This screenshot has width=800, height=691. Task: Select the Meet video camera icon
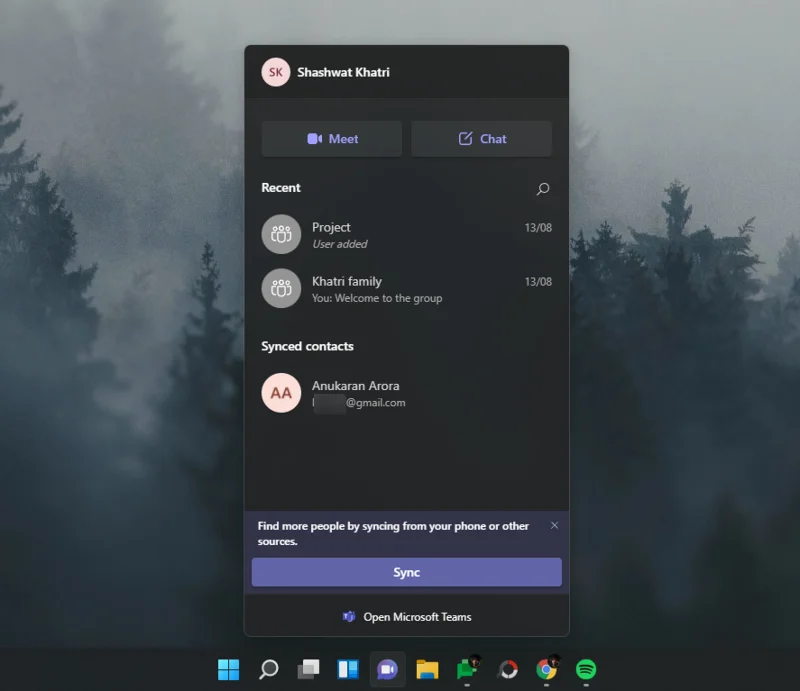(313, 139)
